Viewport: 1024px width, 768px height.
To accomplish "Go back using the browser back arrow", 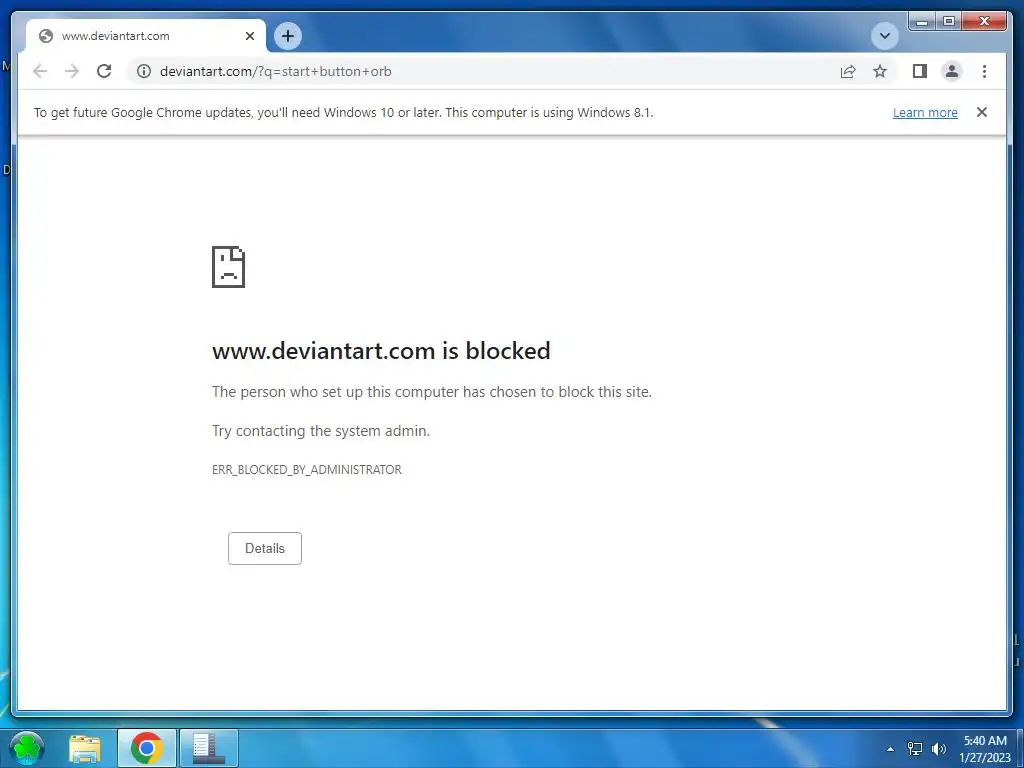I will [x=40, y=71].
